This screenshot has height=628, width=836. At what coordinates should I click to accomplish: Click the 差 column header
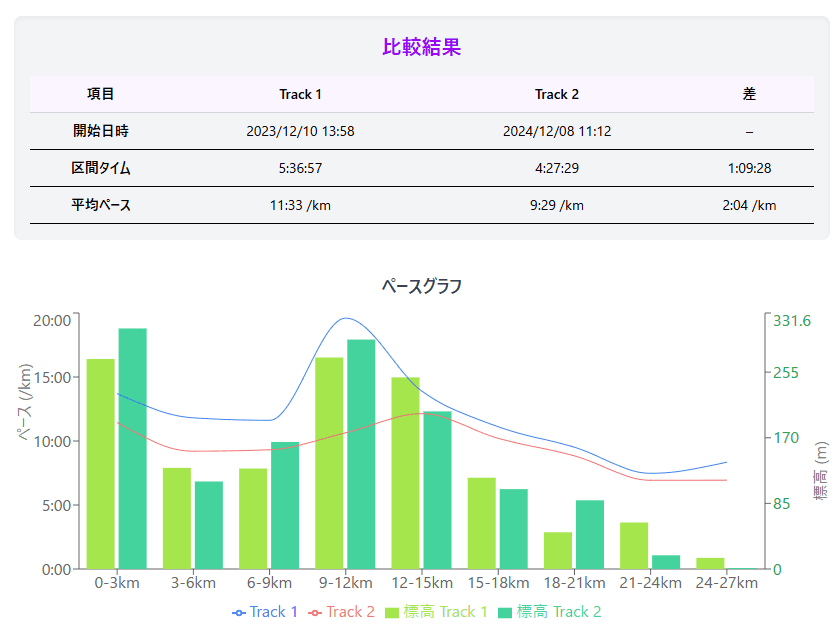(749, 94)
